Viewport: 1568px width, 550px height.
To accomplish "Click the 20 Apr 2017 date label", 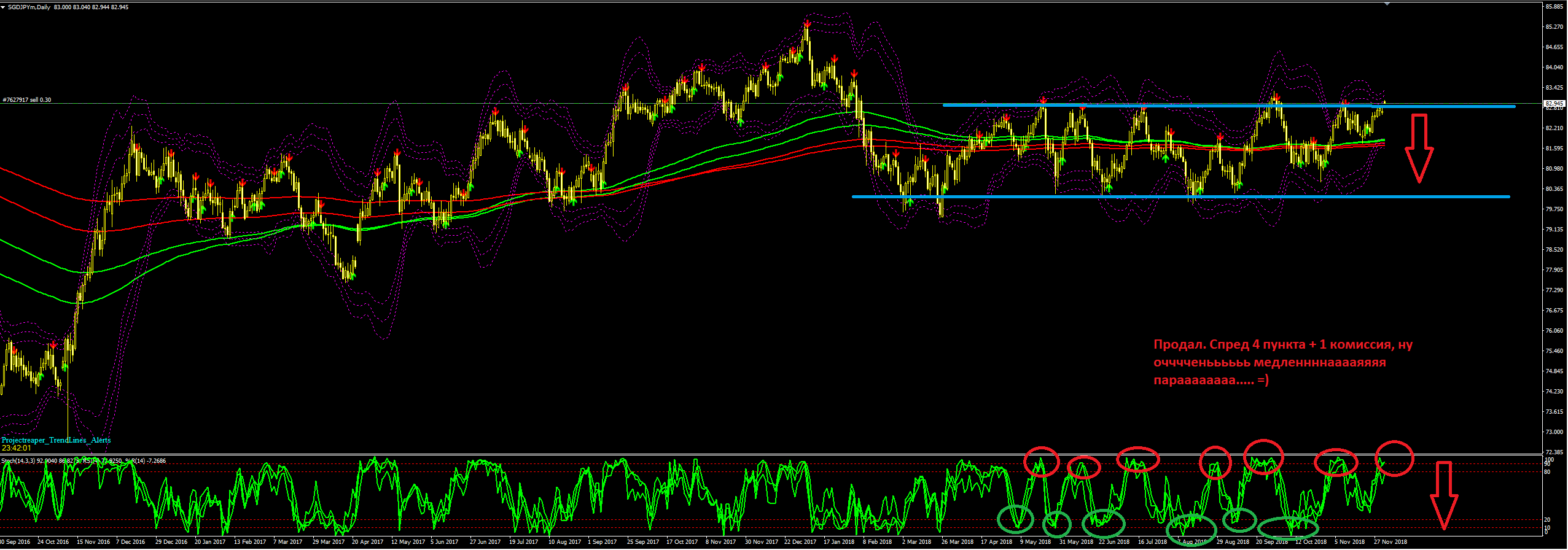I will click(x=367, y=542).
